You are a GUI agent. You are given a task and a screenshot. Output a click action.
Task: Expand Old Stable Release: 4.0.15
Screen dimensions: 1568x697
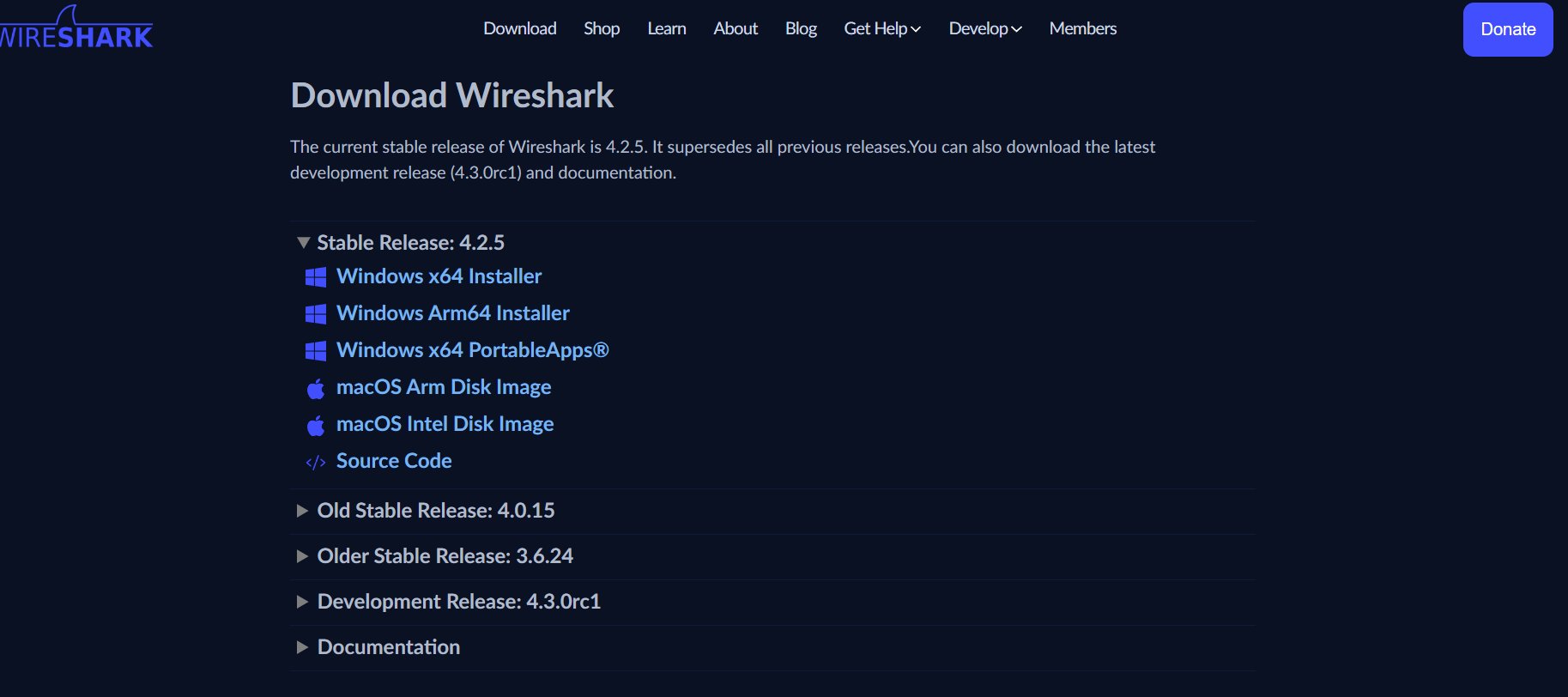point(426,511)
